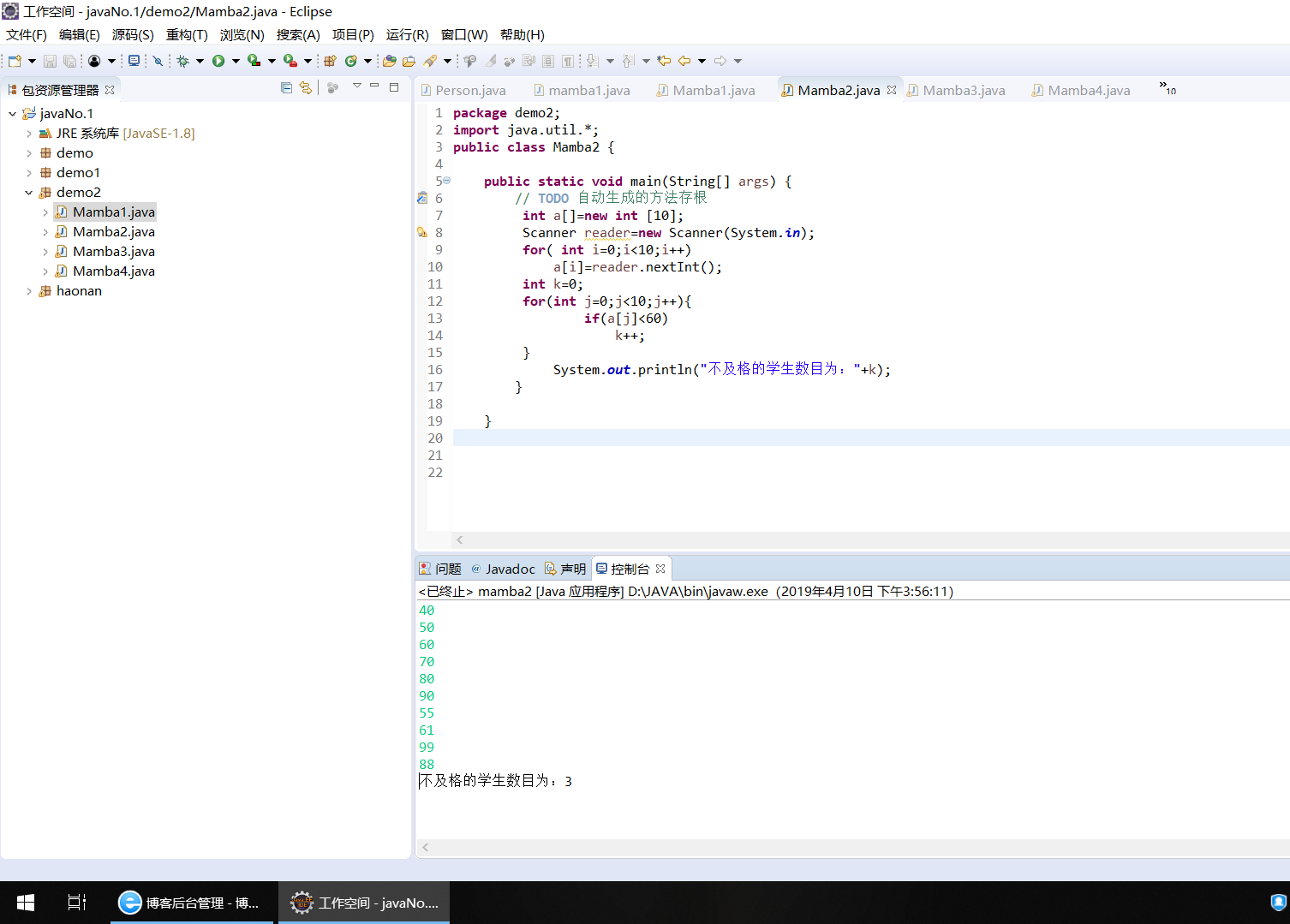This screenshot has height=924, width=1290.
Task: Select Mamba1.java in Package Explorer
Action: point(105,212)
